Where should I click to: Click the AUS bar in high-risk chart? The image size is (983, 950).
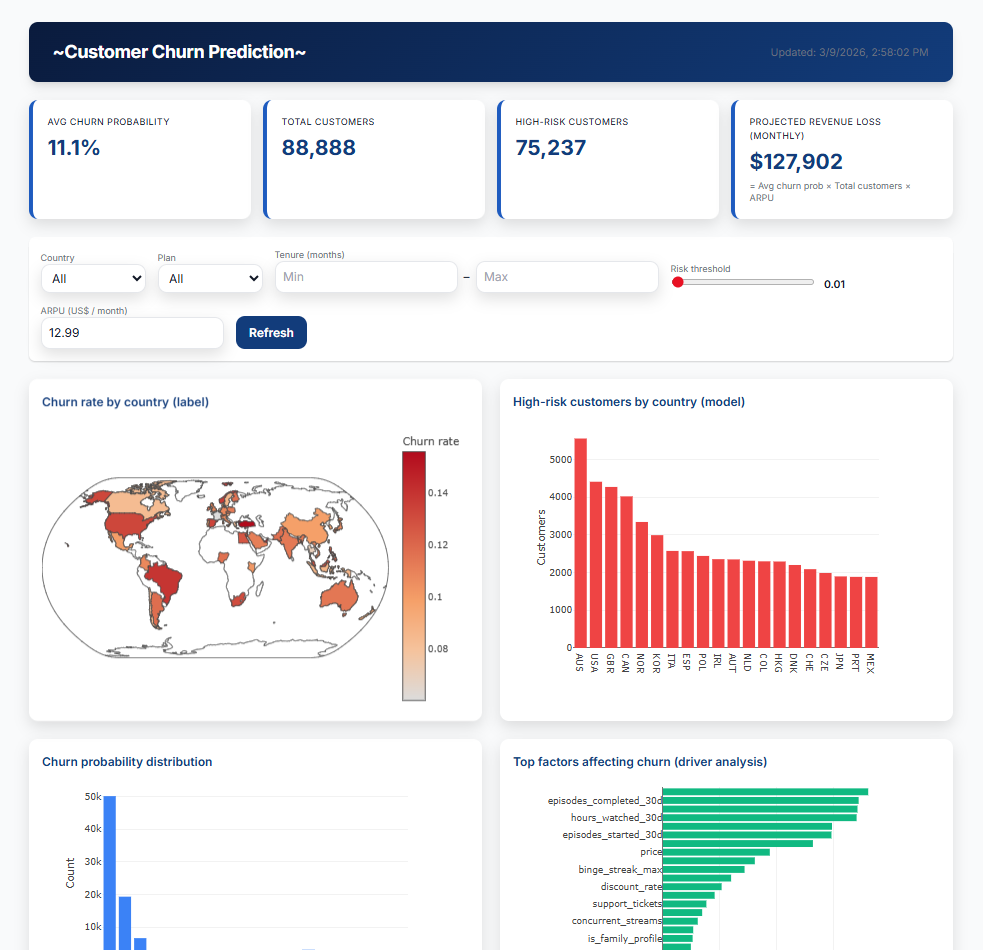(581, 542)
